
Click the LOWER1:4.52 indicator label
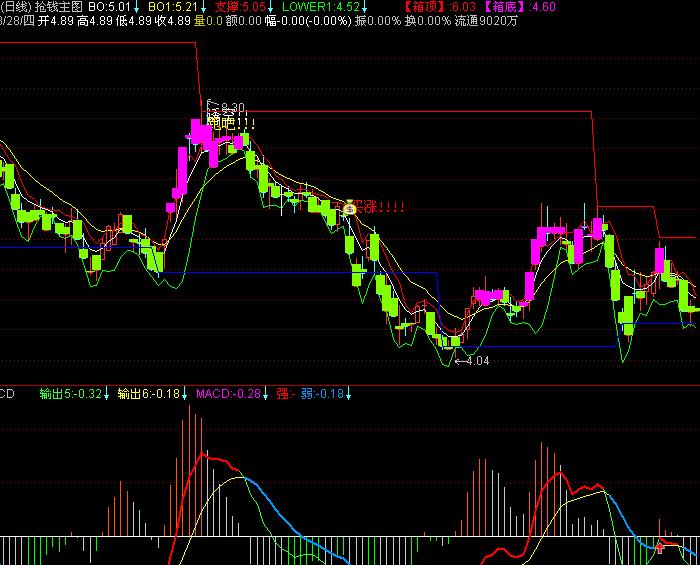coord(319,7)
